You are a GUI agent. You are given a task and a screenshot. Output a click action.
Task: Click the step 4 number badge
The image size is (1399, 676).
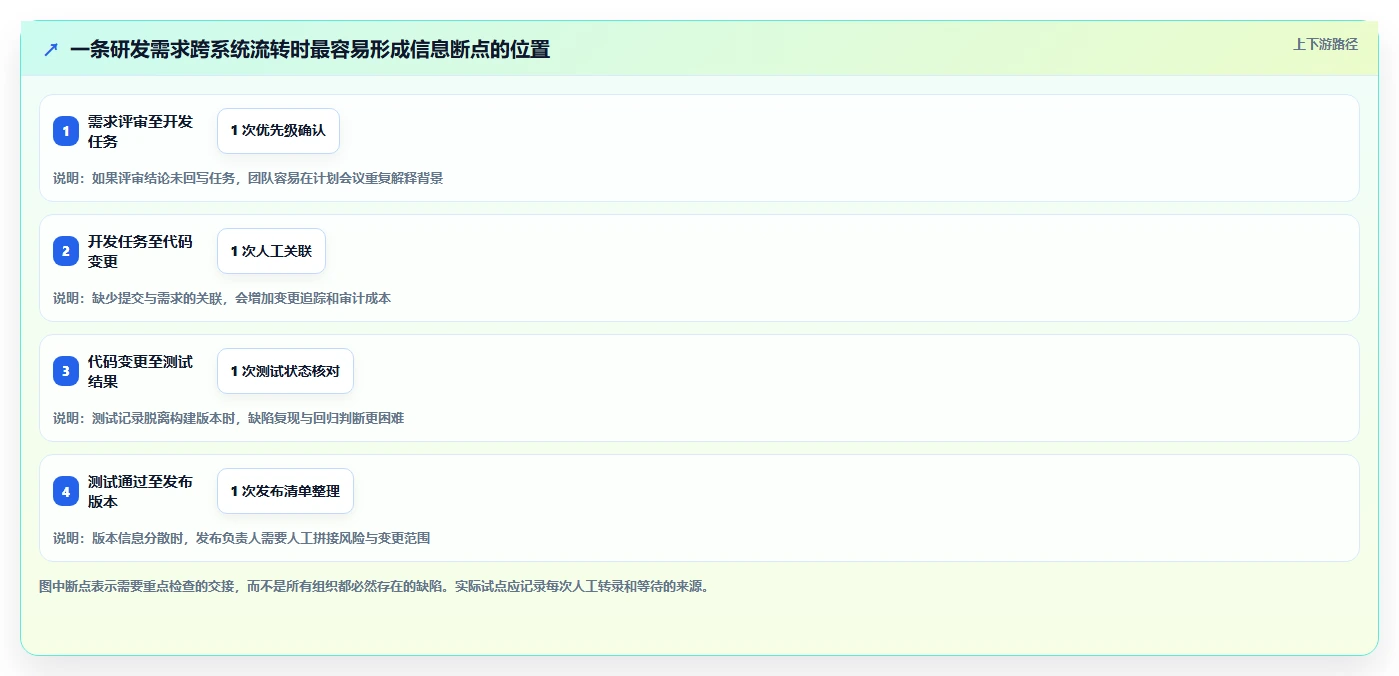pyautogui.click(x=66, y=491)
